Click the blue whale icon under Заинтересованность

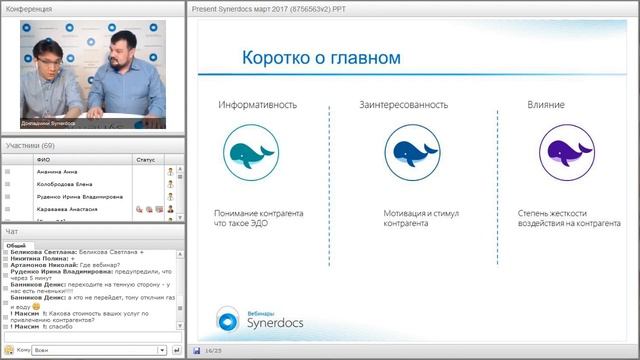413,153
